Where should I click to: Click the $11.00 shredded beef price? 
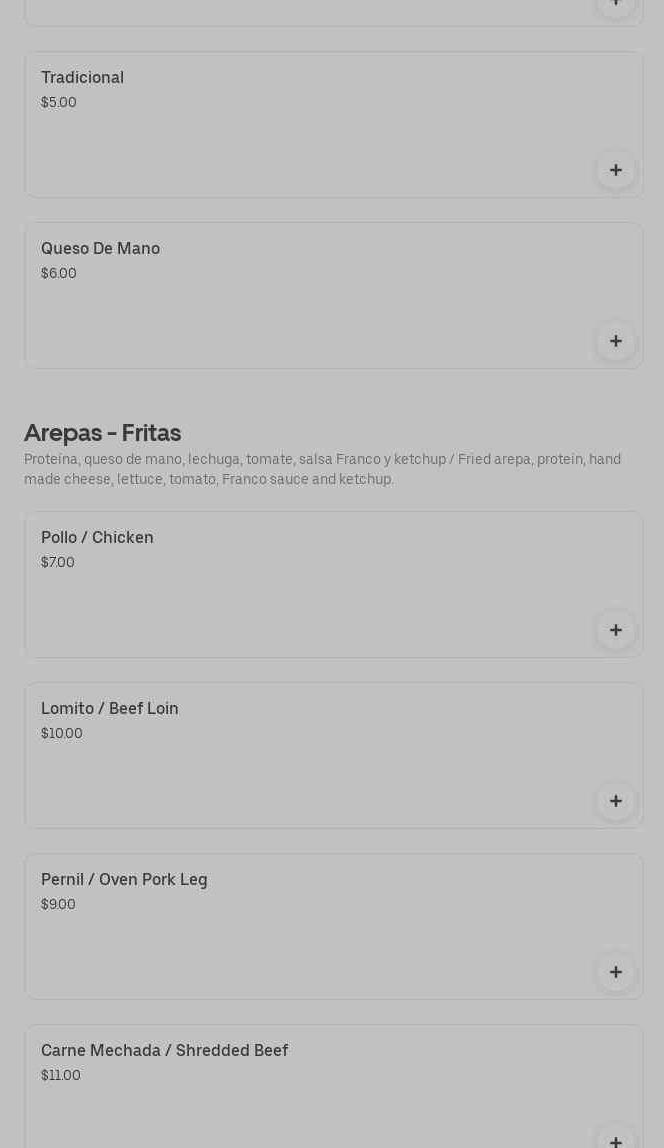[61, 1076]
